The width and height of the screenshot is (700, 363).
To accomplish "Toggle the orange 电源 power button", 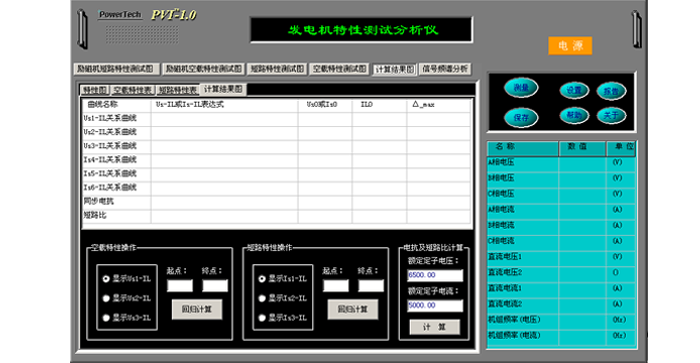I will pyautogui.click(x=570, y=46).
